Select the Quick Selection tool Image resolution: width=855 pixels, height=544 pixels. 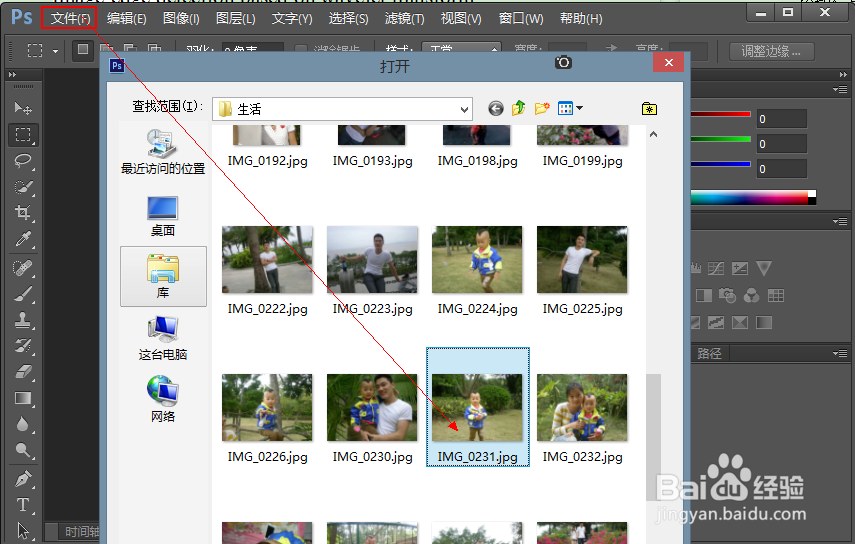coord(23,187)
